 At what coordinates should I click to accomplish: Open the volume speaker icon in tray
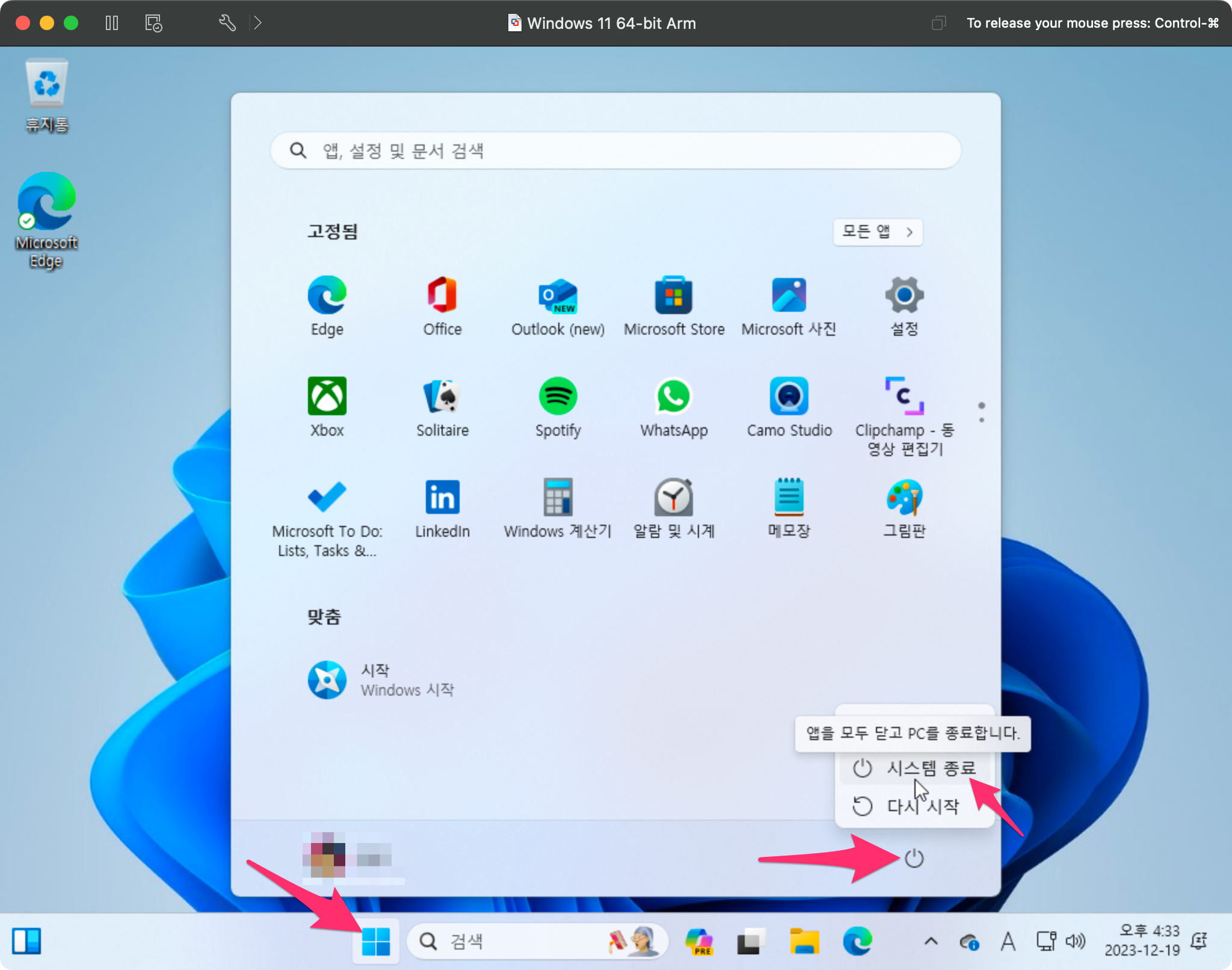tap(1076, 941)
